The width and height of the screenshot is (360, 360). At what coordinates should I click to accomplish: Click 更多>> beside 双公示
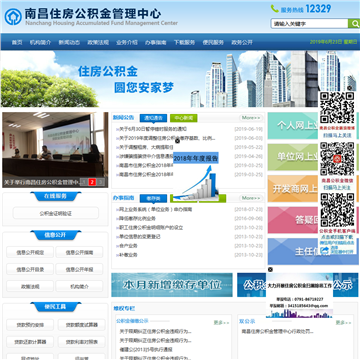343,323
